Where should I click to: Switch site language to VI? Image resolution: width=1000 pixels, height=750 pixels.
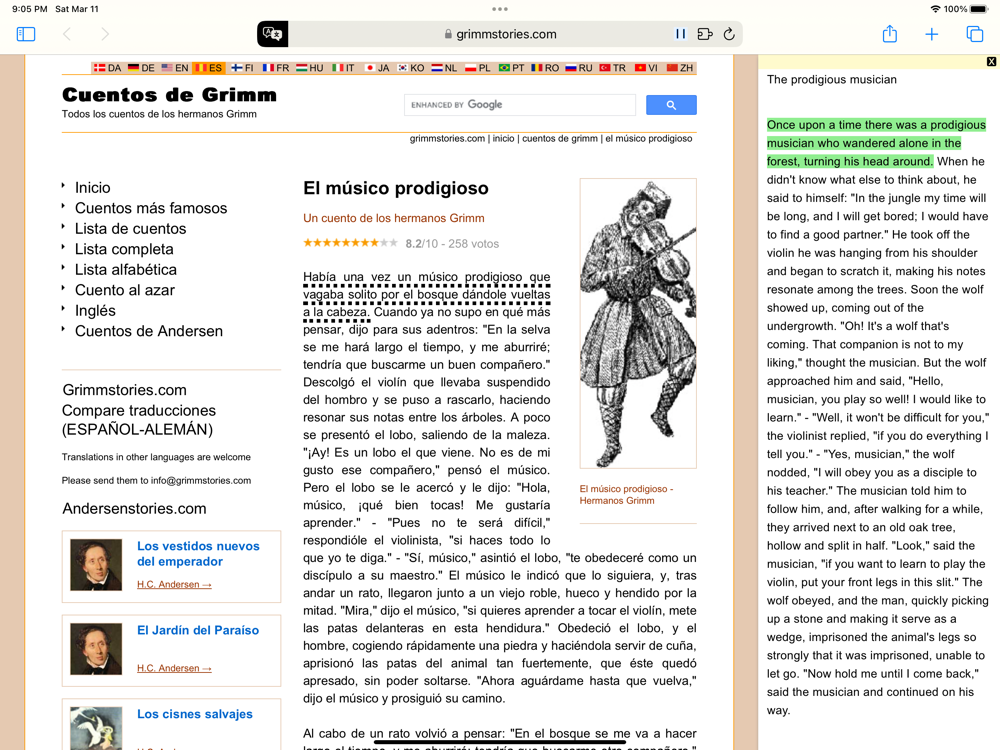tap(646, 68)
